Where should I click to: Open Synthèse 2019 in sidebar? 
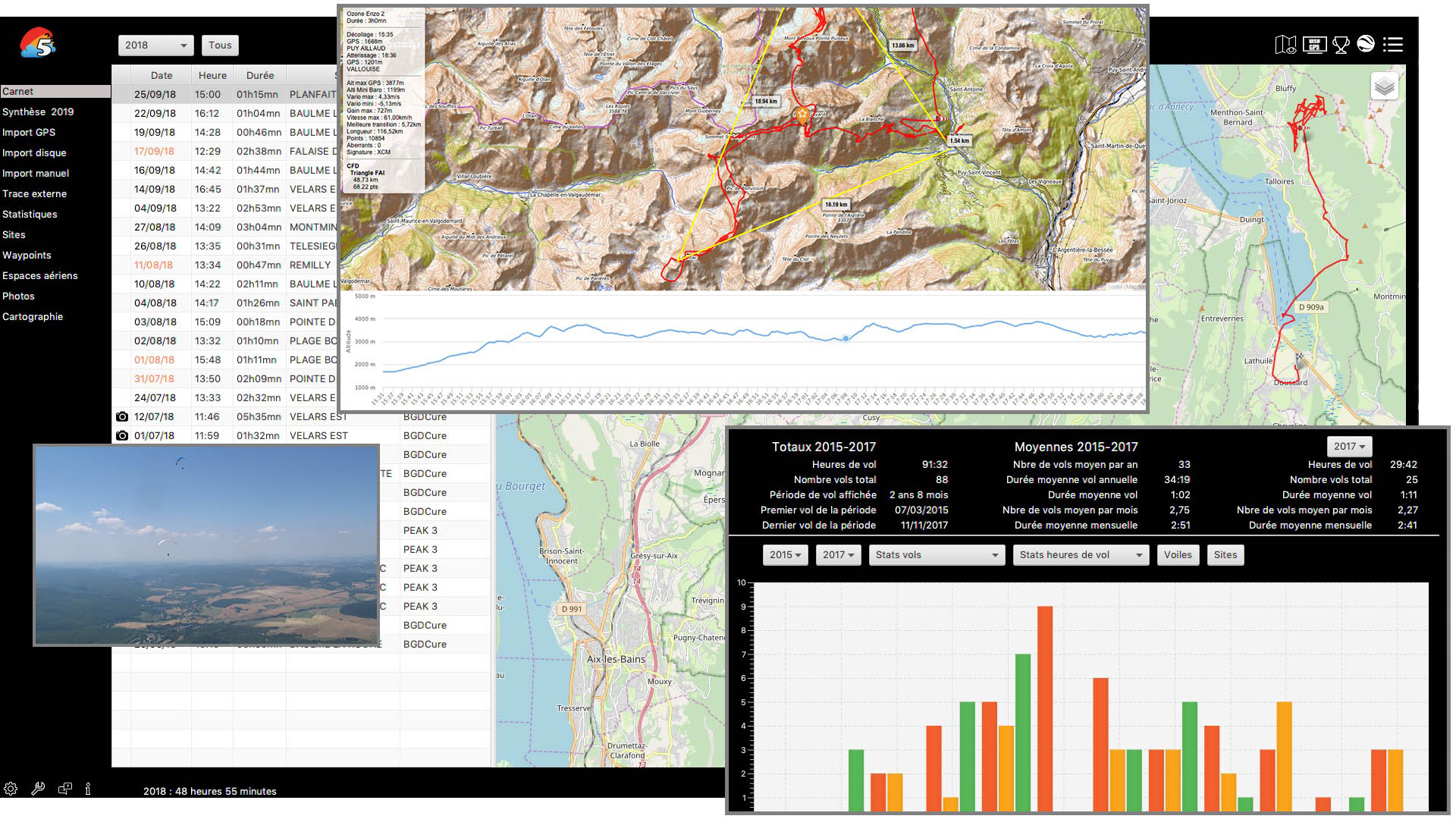pos(38,111)
